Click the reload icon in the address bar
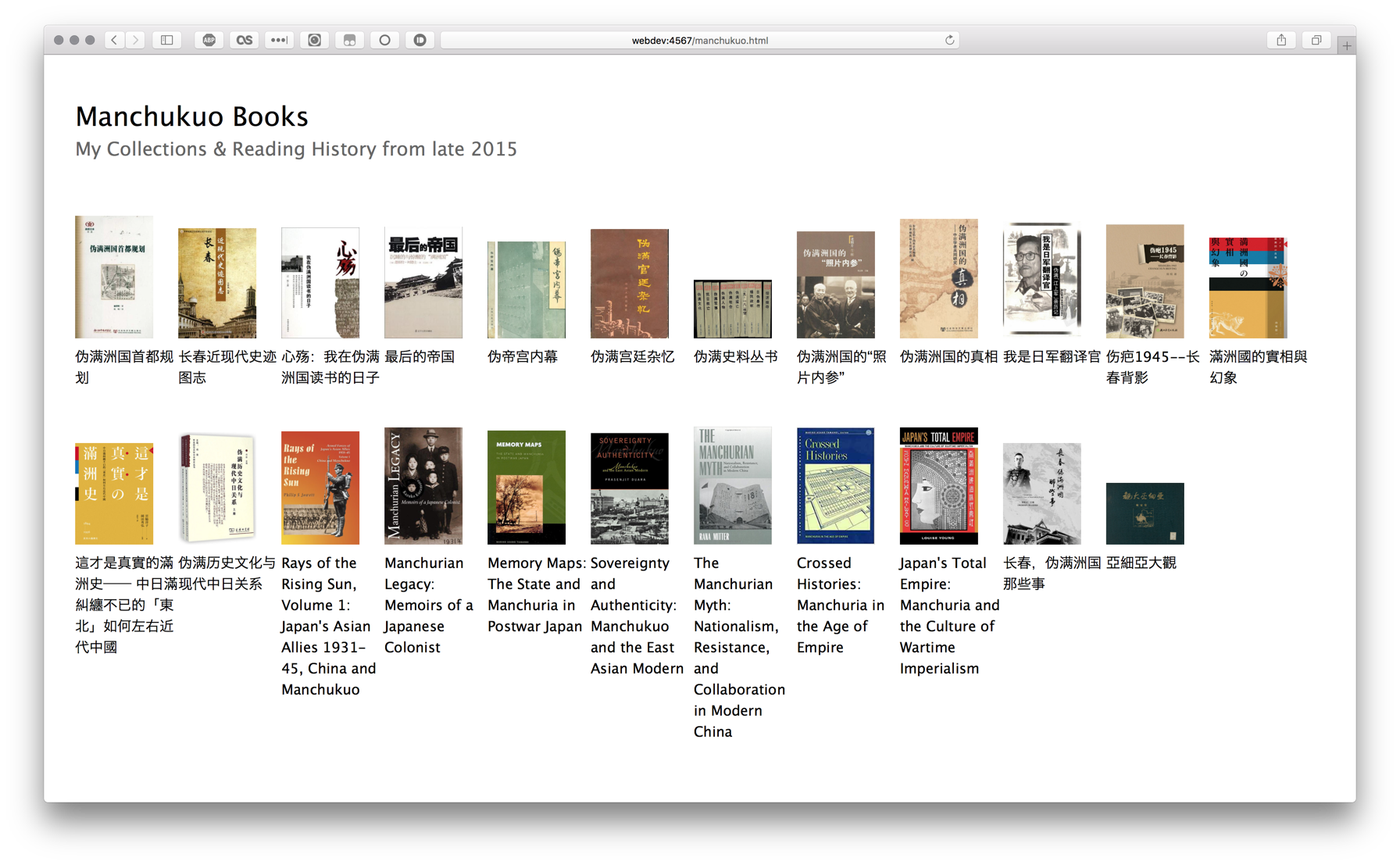 (x=948, y=40)
